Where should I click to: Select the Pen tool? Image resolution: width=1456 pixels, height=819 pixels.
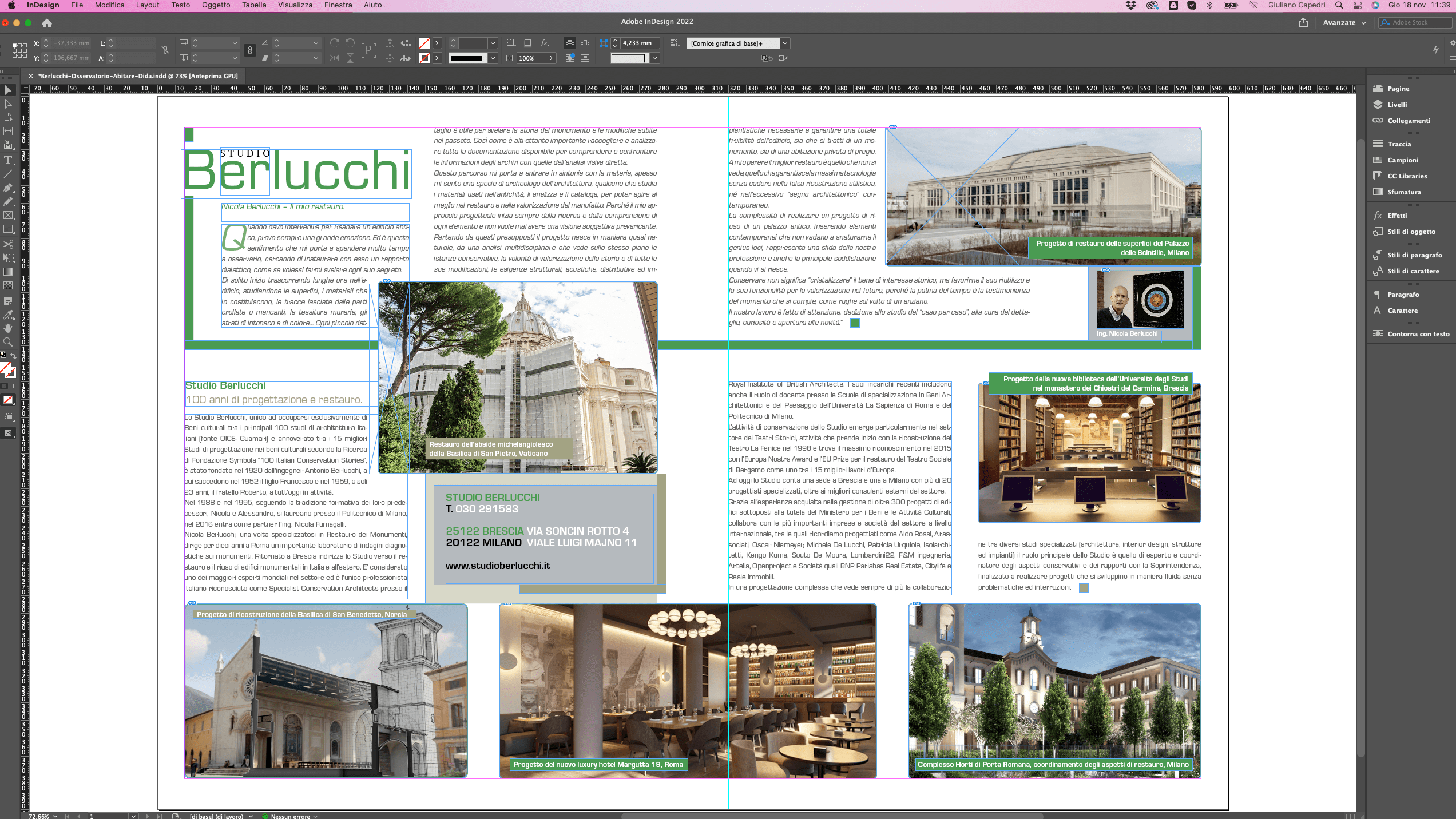8,188
